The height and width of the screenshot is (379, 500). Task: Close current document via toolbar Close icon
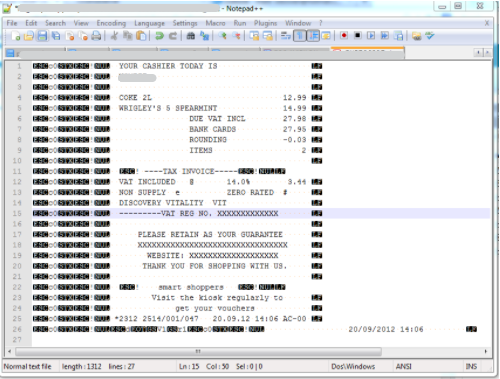[x=70, y=36]
